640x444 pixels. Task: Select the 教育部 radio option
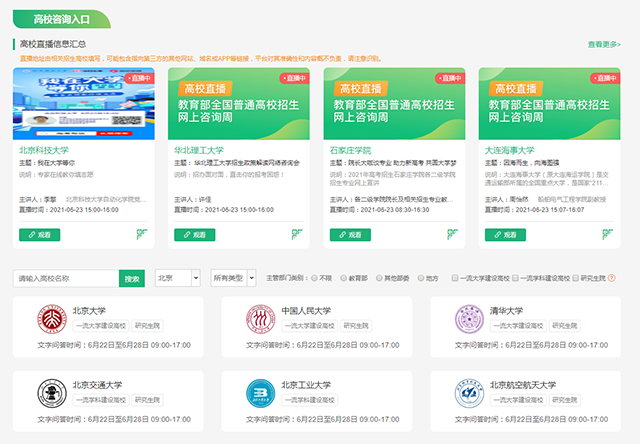tap(344, 278)
